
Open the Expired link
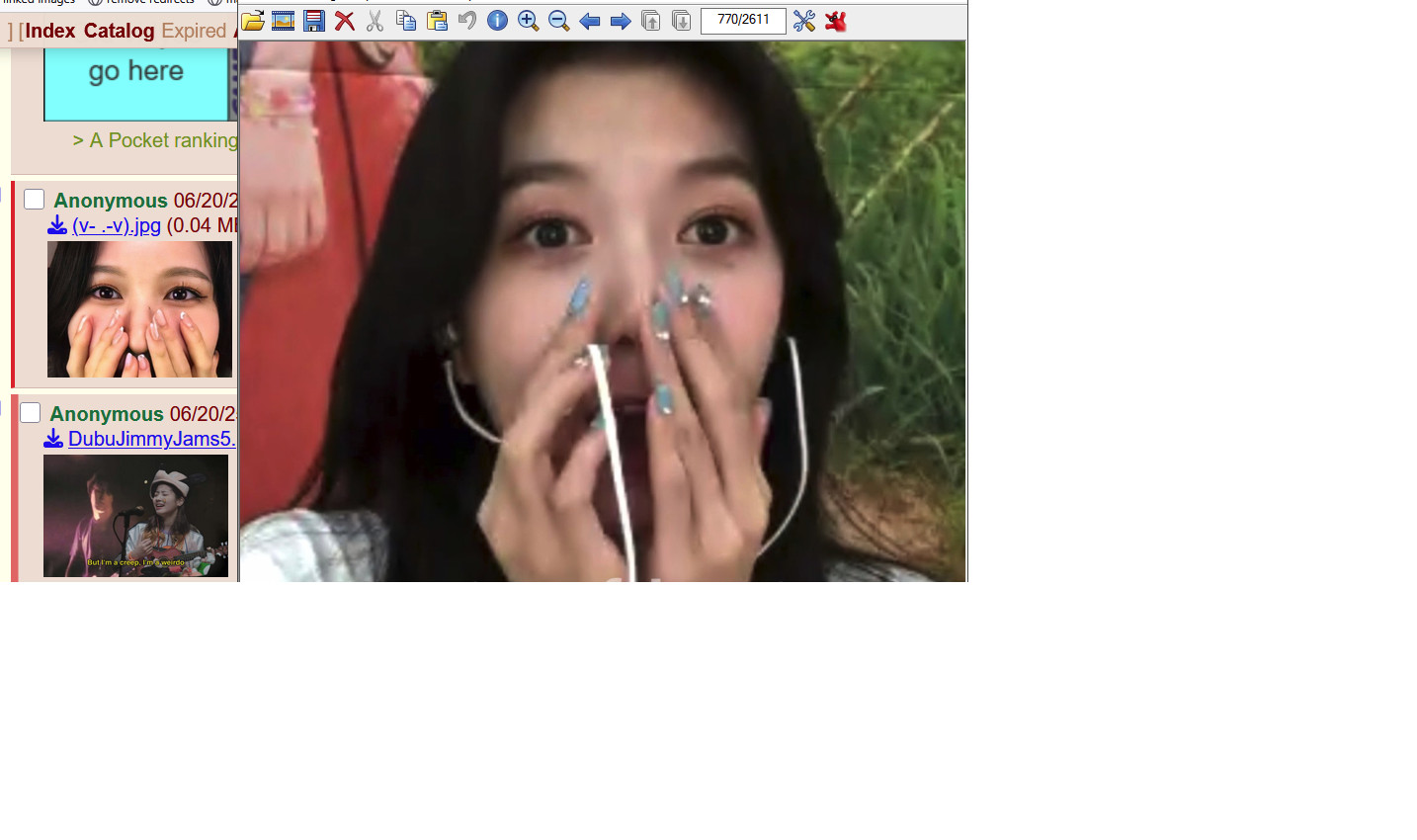point(194,31)
